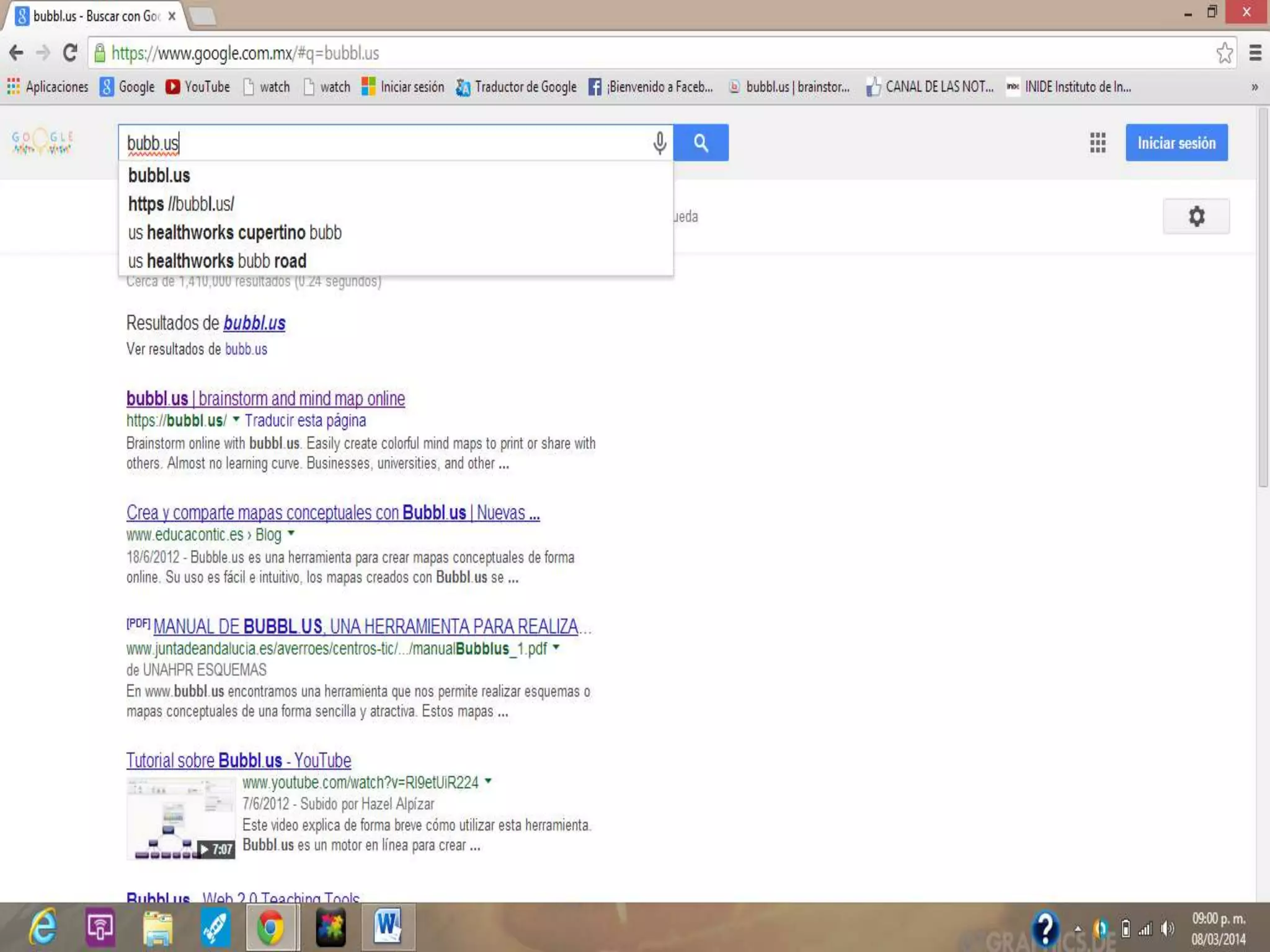This screenshot has width=1270, height=952.
Task: Open the Word icon in the taskbar
Action: pyautogui.click(x=388, y=927)
